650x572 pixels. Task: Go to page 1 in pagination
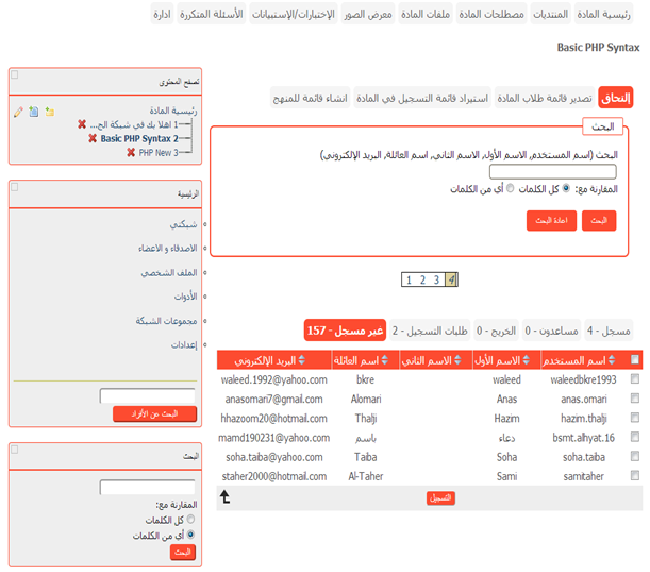coord(409,280)
